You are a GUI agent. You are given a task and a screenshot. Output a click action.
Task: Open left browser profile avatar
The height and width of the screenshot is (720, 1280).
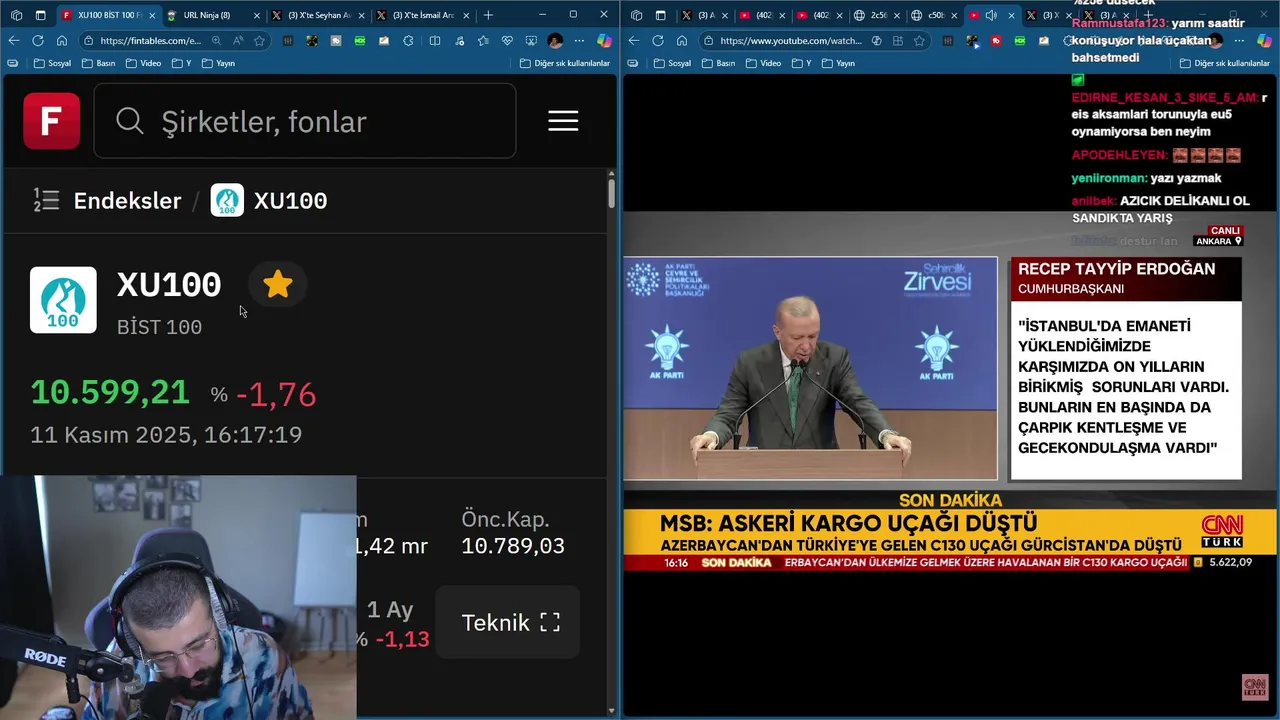click(x=555, y=41)
